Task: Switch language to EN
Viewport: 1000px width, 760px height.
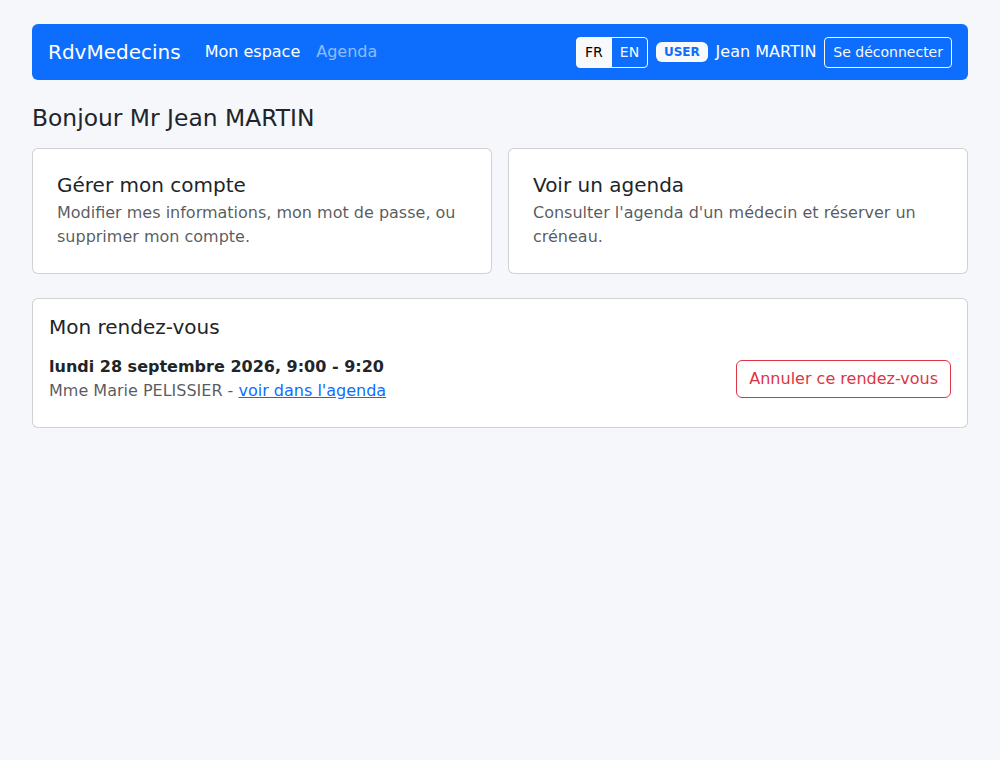Action: click(629, 52)
